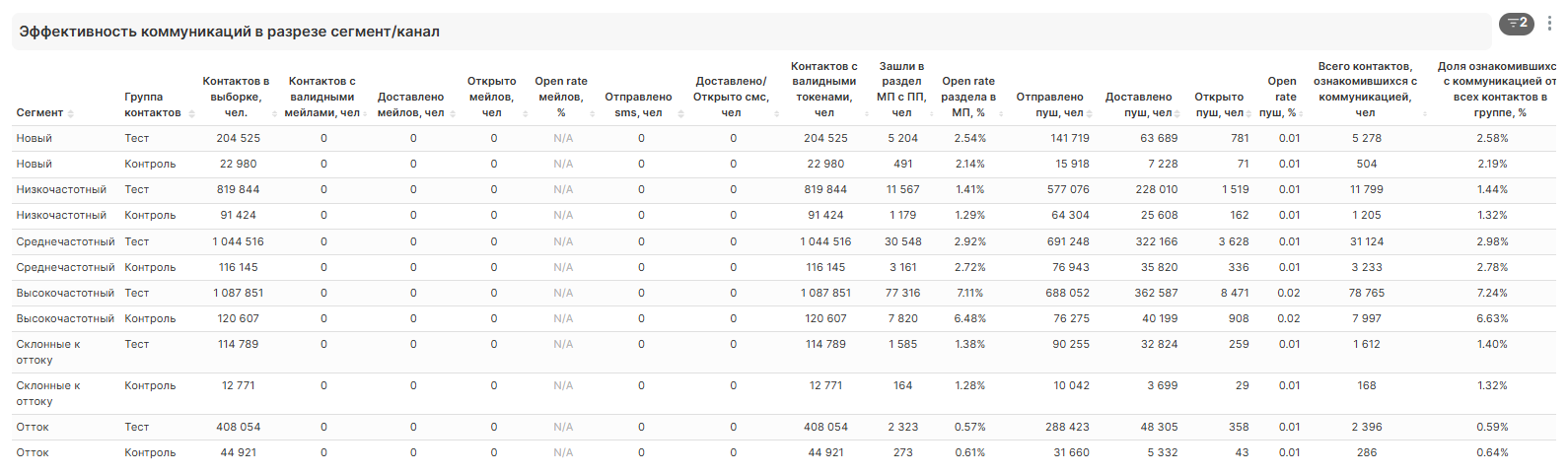
Task: Click sort arrows for Отправлено sms, чел
Action: pos(681,114)
